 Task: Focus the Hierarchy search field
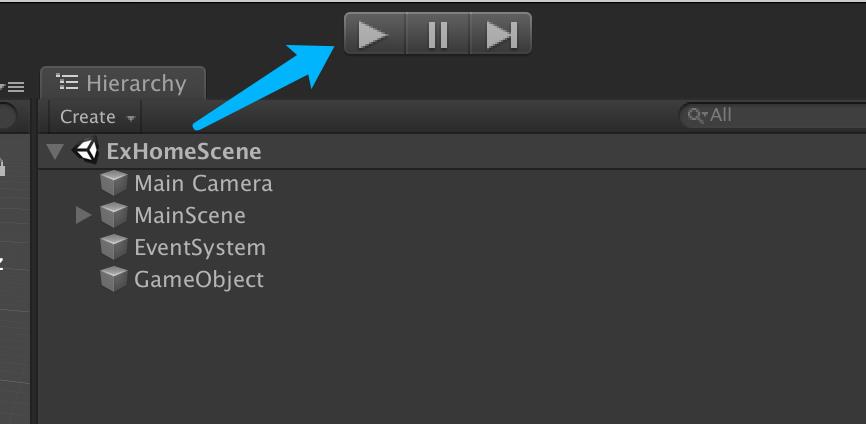pyautogui.click(x=773, y=115)
